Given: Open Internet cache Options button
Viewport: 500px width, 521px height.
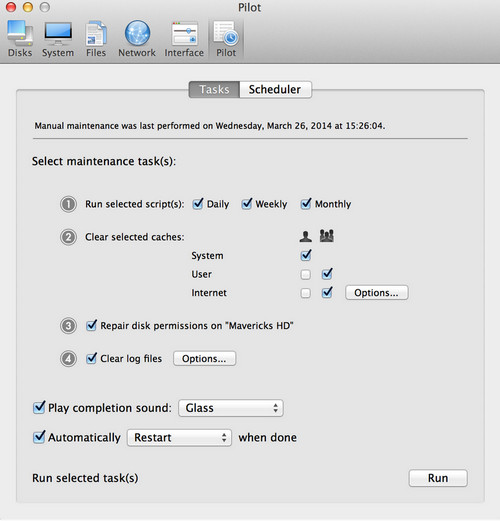Looking at the screenshot, I should click(x=376, y=293).
